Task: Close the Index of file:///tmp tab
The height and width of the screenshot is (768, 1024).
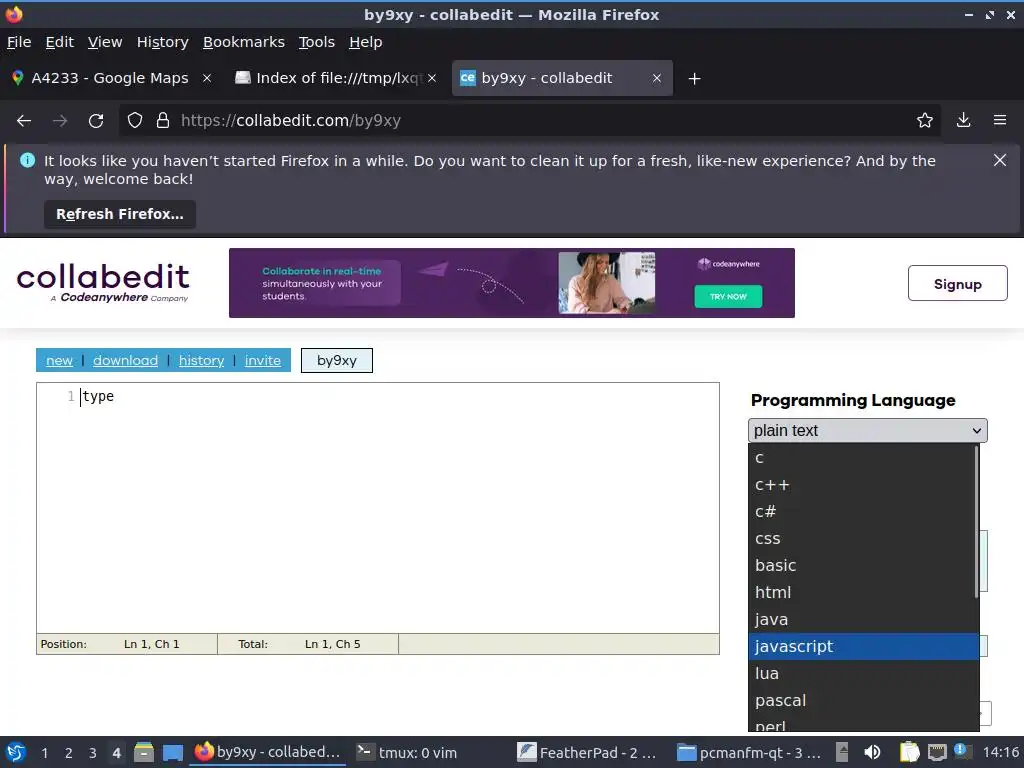Action: 432,78
